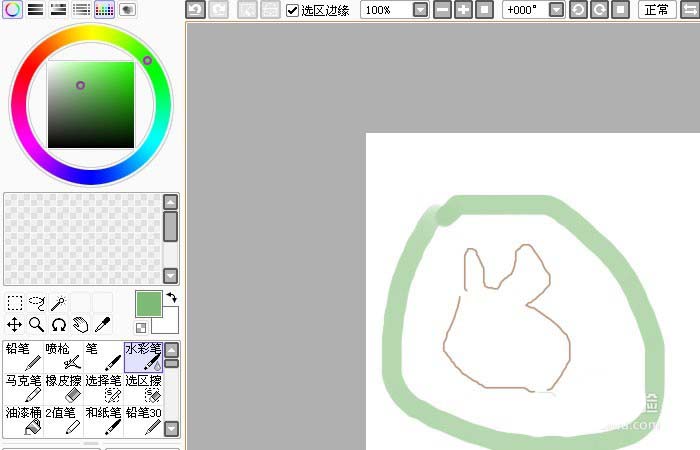Viewport: 700px width, 450px height.
Task: Click the swatch panel scrollbar thumb
Action: (171, 226)
